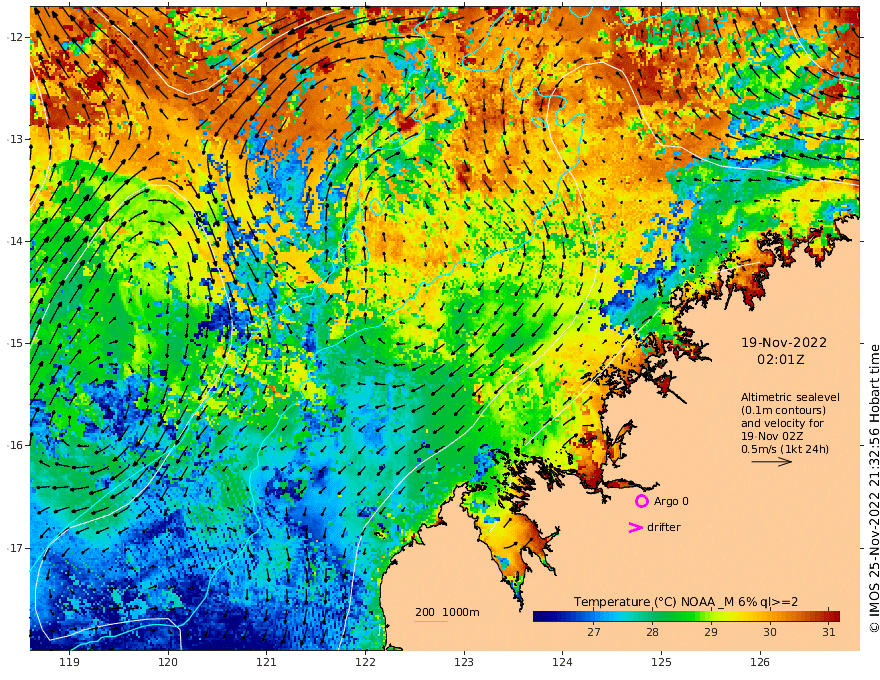Click longitude label 121 on axis

click(267, 662)
